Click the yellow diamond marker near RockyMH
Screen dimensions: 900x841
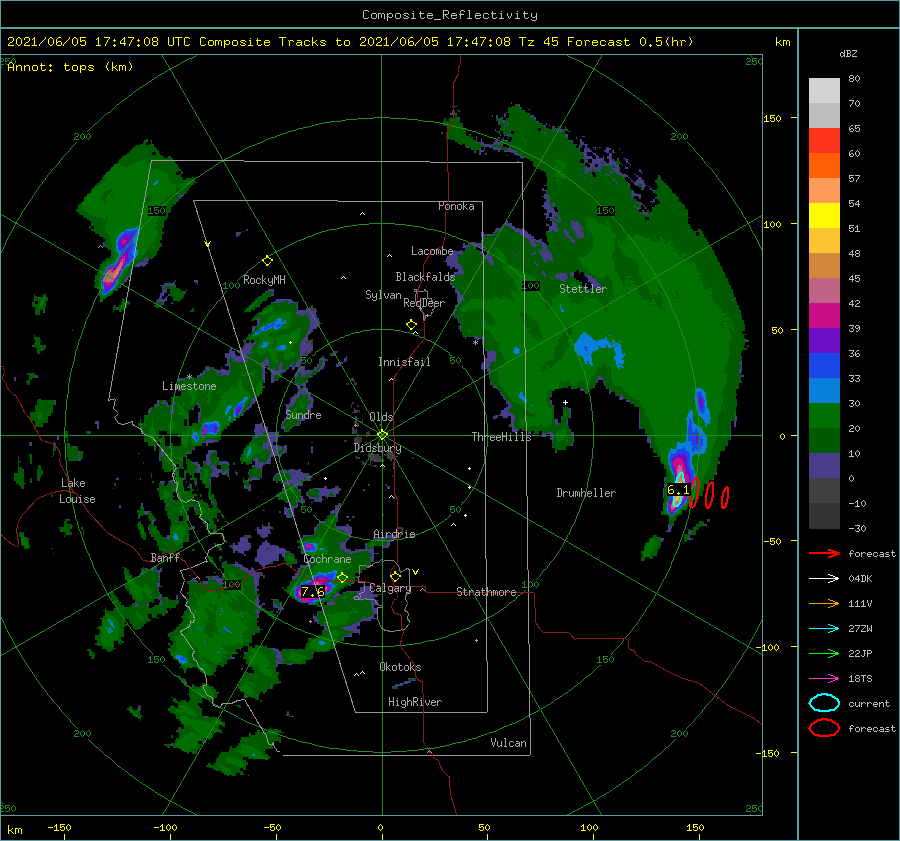(267, 261)
